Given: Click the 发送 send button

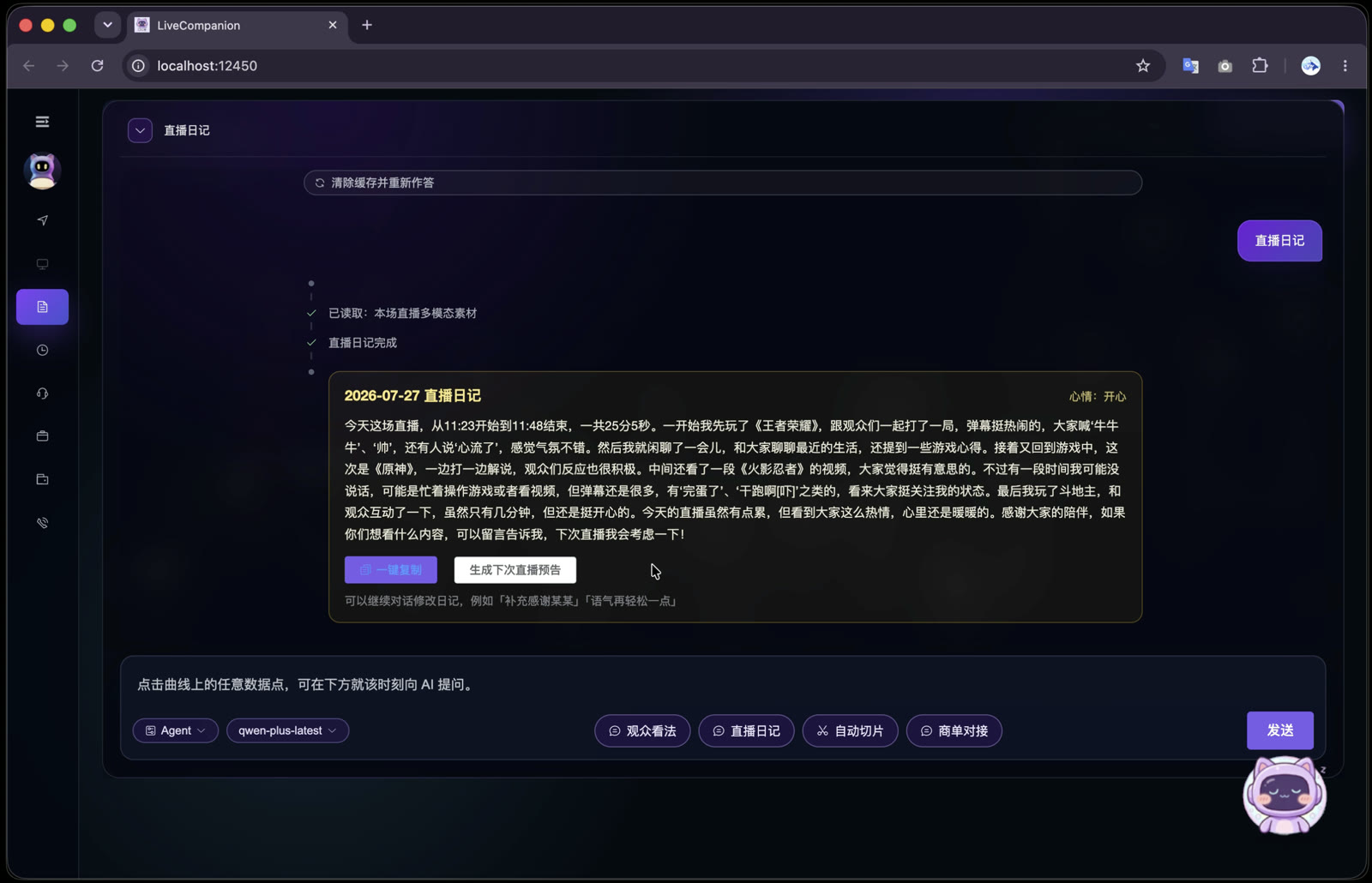Looking at the screenshot, I should [x=1280, y=730].
